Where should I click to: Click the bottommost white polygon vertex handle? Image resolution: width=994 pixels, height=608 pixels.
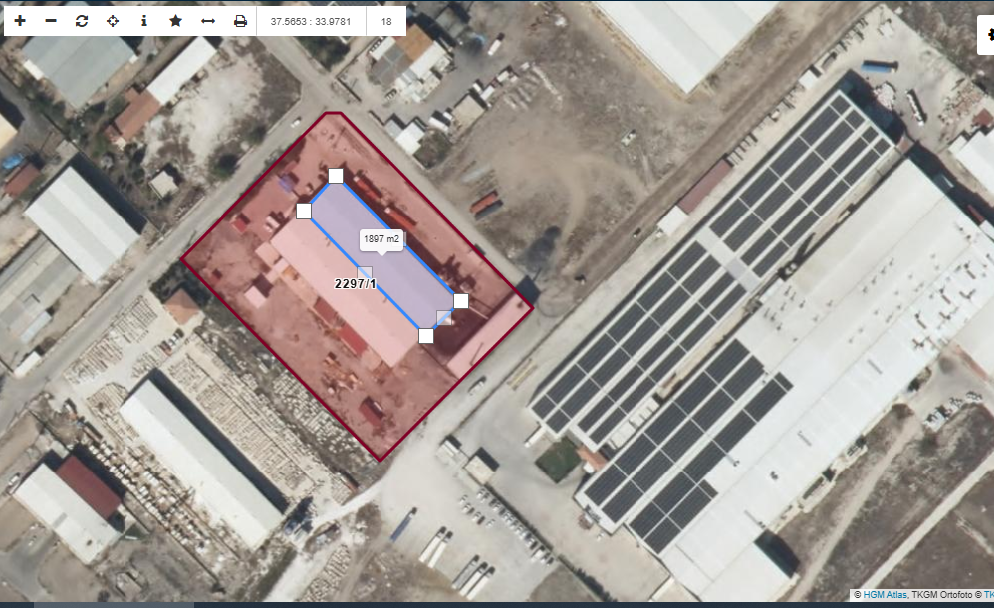(x=426, y=335)
